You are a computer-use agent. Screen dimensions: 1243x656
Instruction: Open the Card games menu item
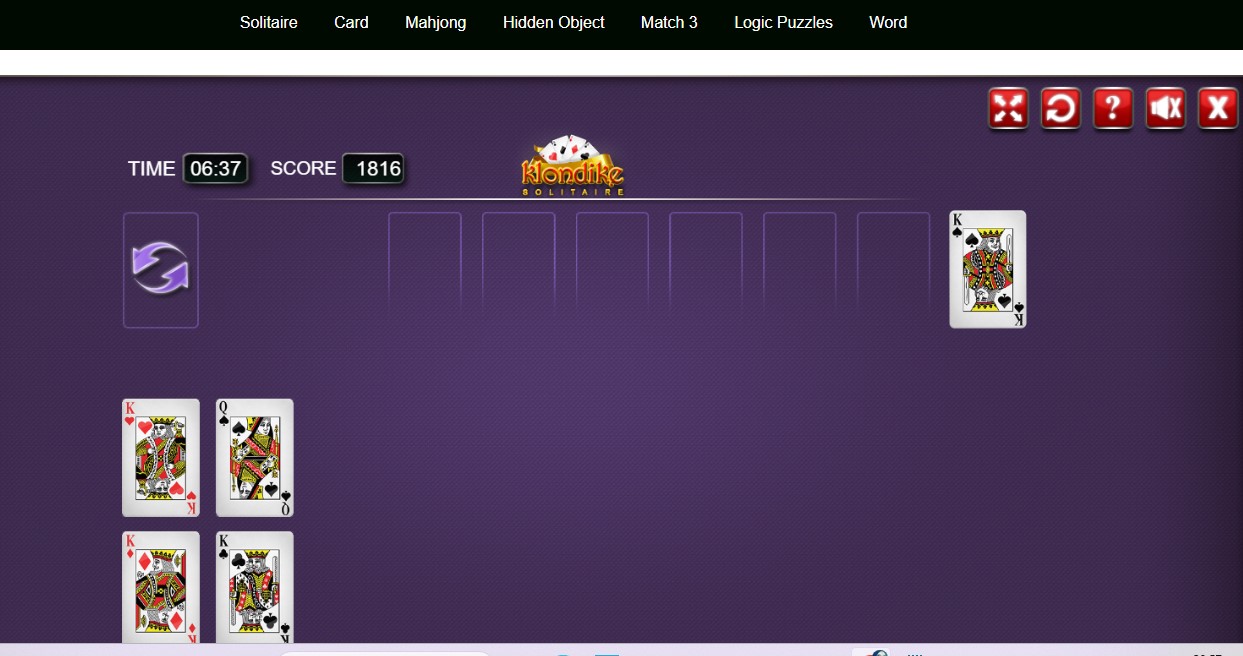coord(351,22)
